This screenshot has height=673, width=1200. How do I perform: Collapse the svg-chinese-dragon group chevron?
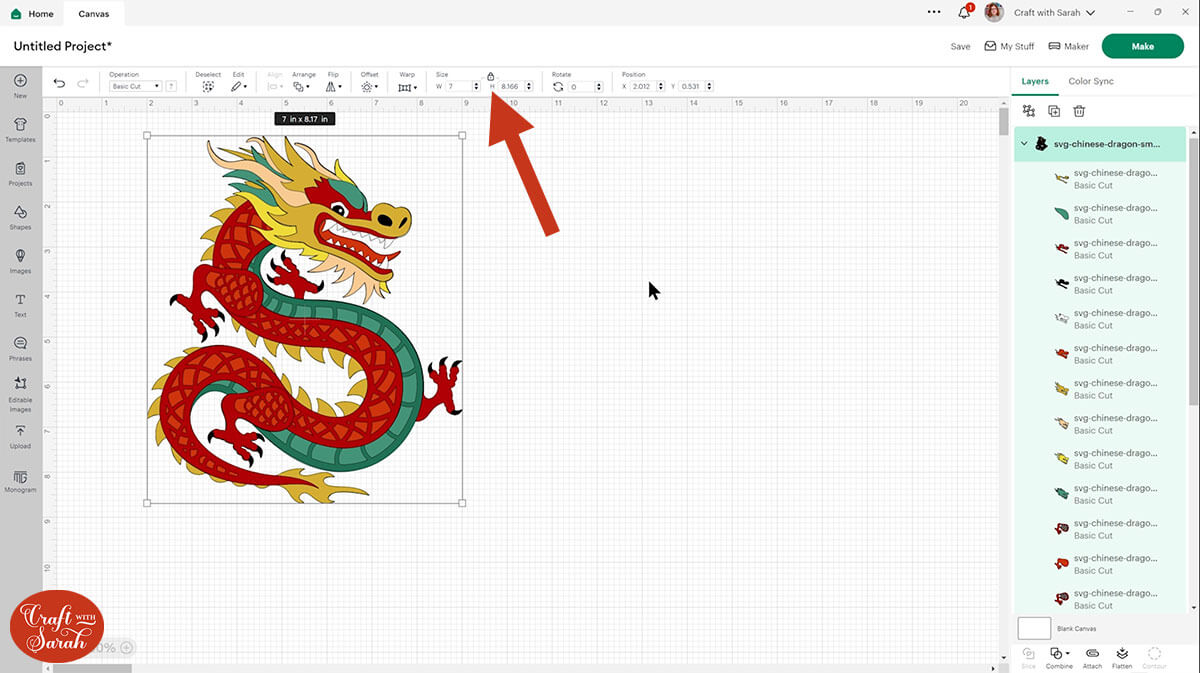(1024, 144)
